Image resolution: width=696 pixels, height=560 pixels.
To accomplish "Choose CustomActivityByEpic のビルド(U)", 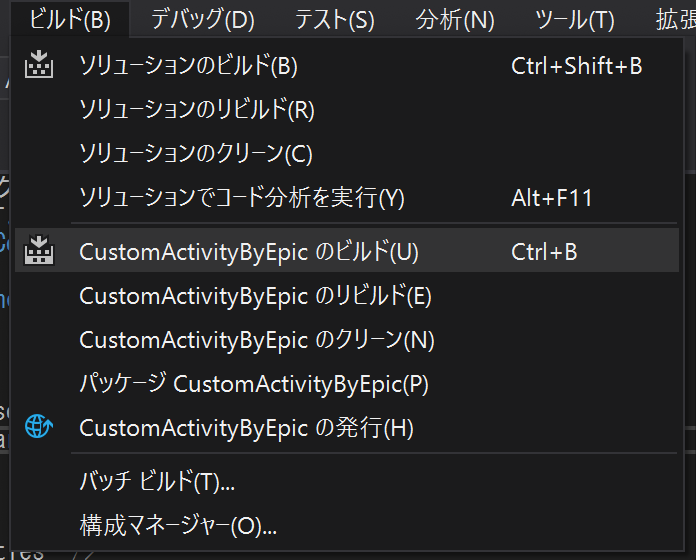I will 347,250.
